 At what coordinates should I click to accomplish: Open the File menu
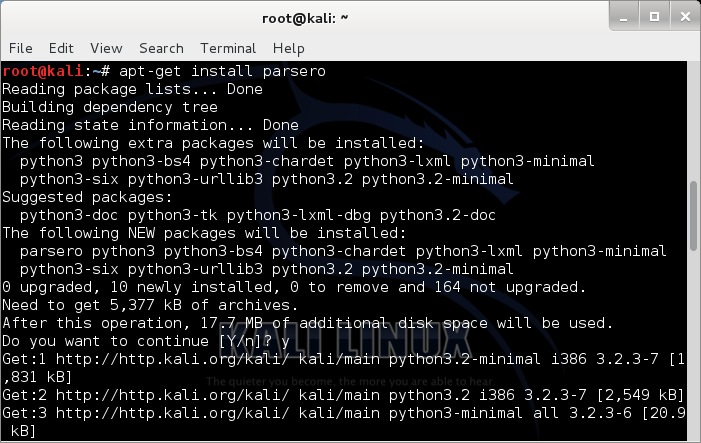point(21,48)
